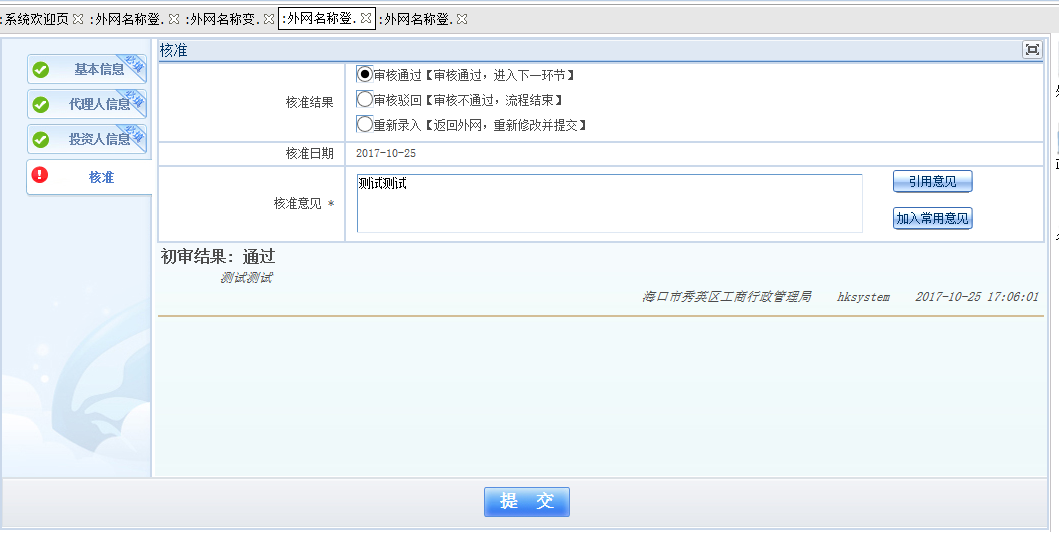Select 重新录入 radio button

click(365, 124)
